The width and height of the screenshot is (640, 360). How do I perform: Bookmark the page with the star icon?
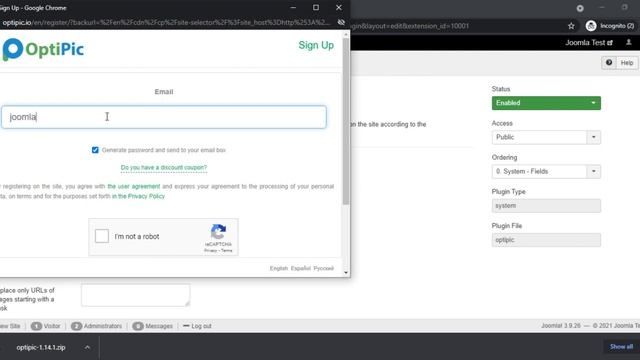pos(571,26)
